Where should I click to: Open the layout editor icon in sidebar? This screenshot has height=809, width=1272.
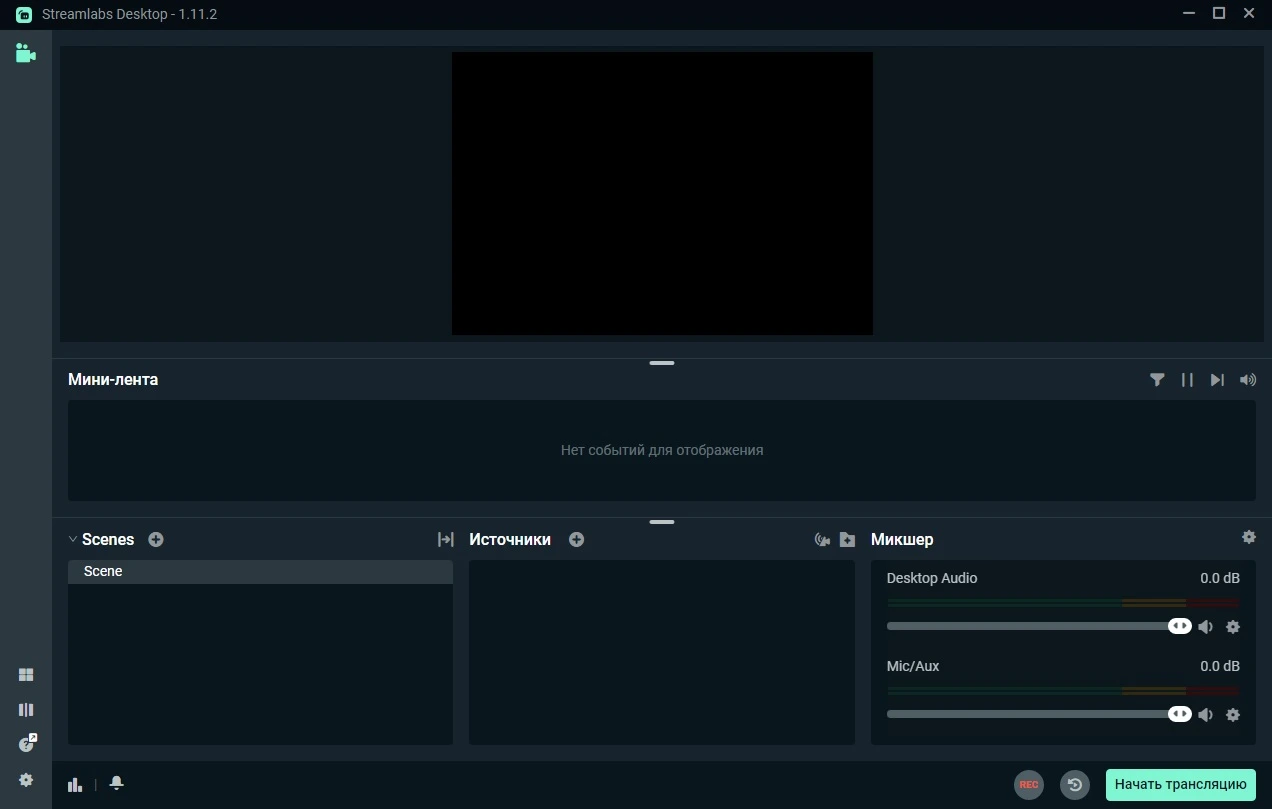click(x=26, y=675)
